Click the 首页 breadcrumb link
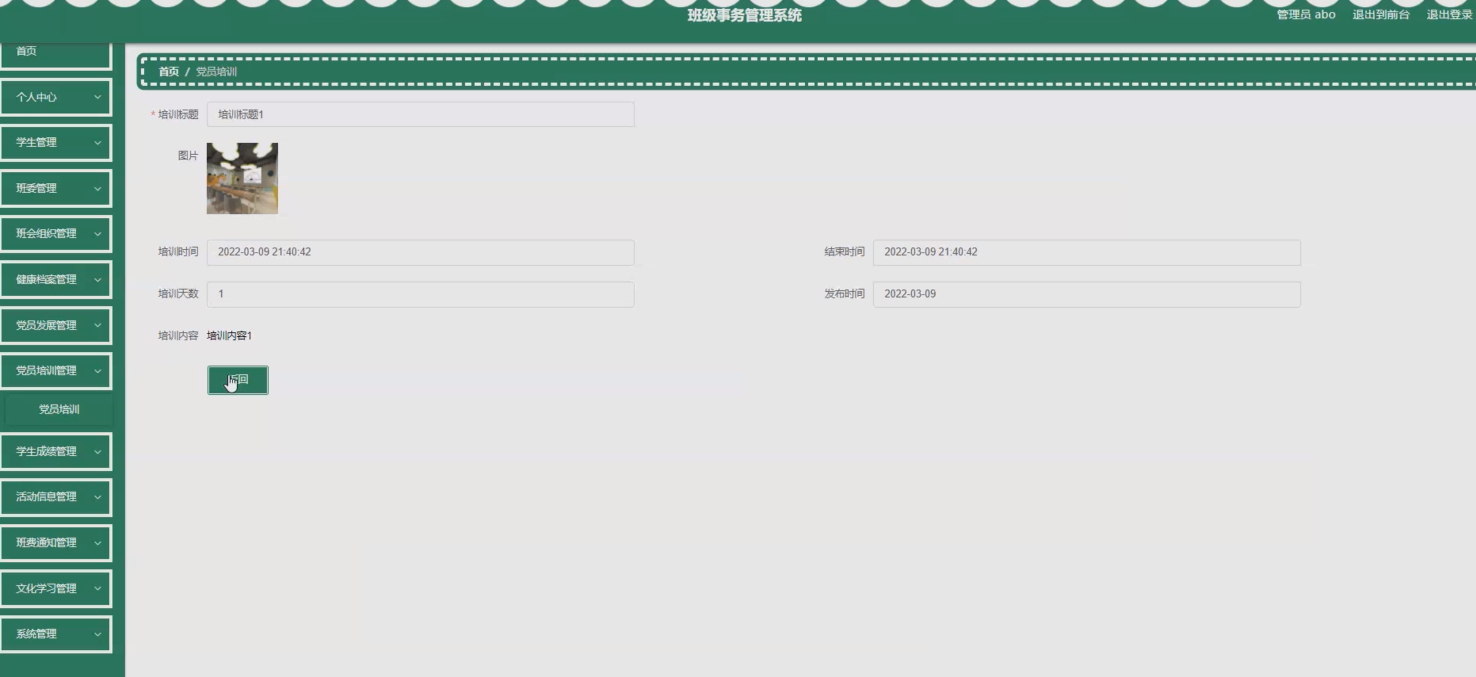The width and height of the screenshot is (1476, 677). tap(169, 72)
